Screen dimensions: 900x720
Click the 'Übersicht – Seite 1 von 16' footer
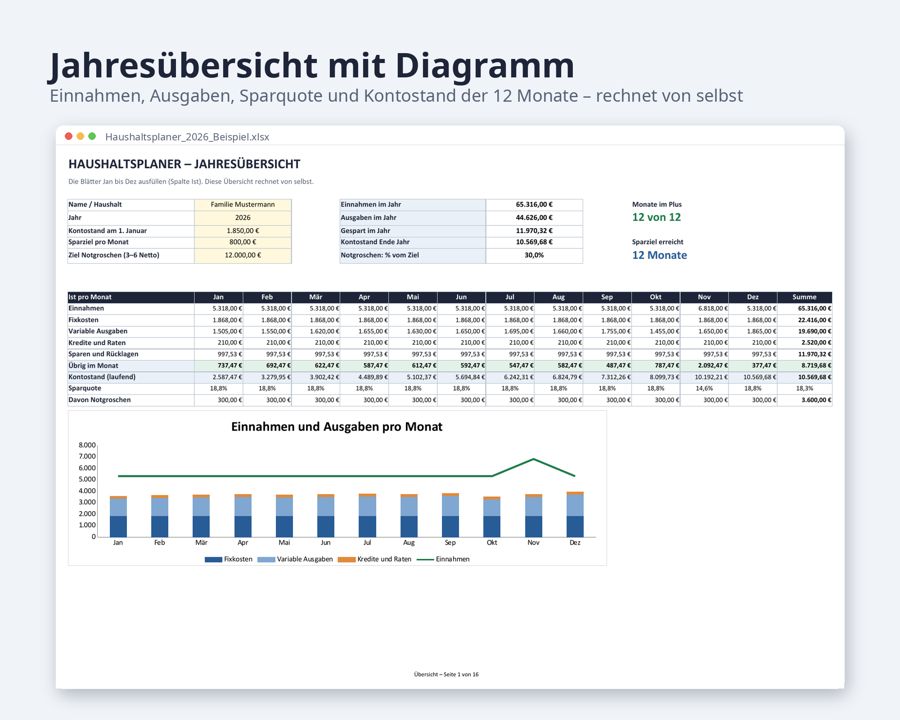tap(446, 674)
